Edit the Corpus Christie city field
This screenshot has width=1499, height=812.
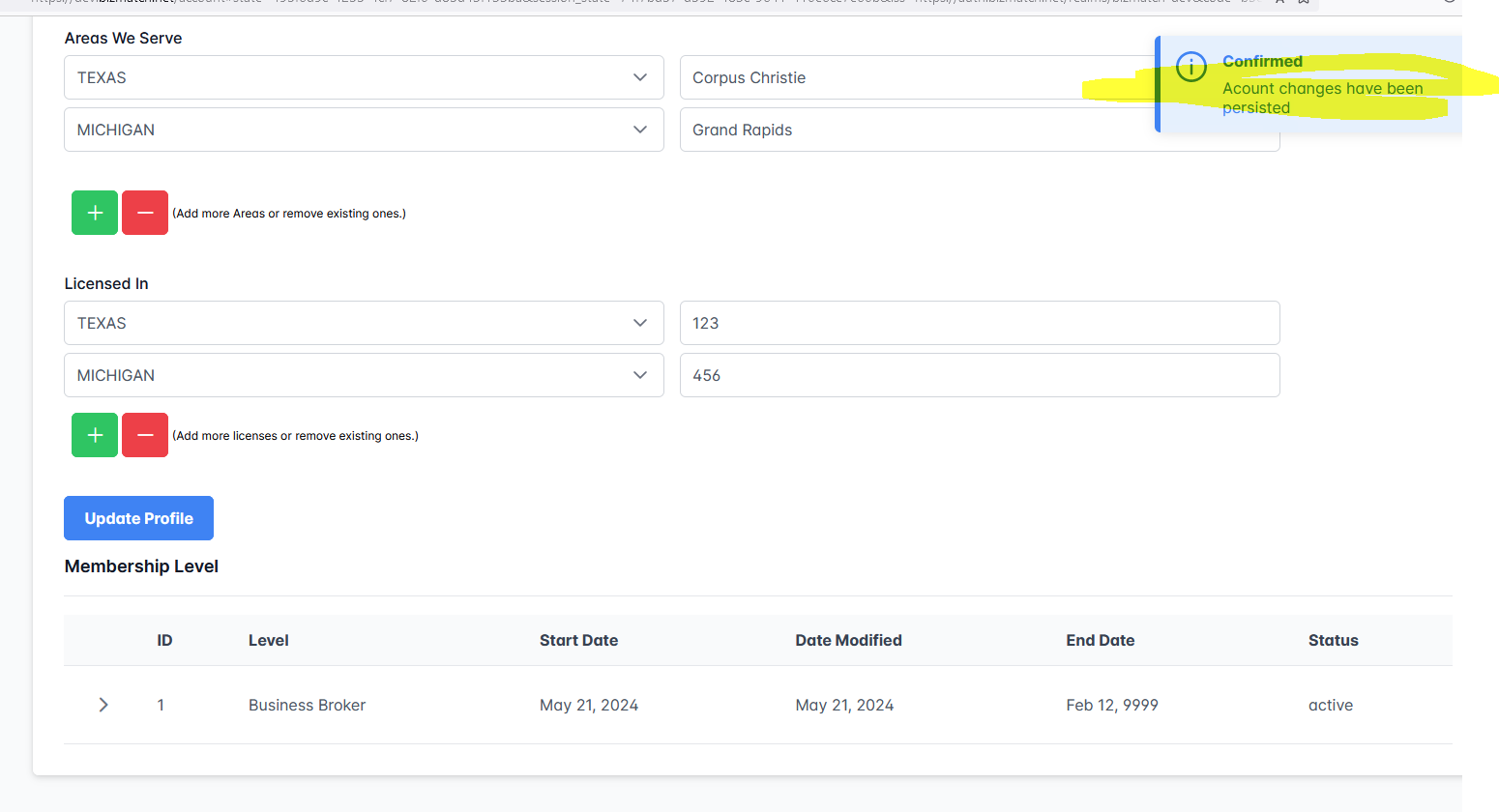coord(909,77)
